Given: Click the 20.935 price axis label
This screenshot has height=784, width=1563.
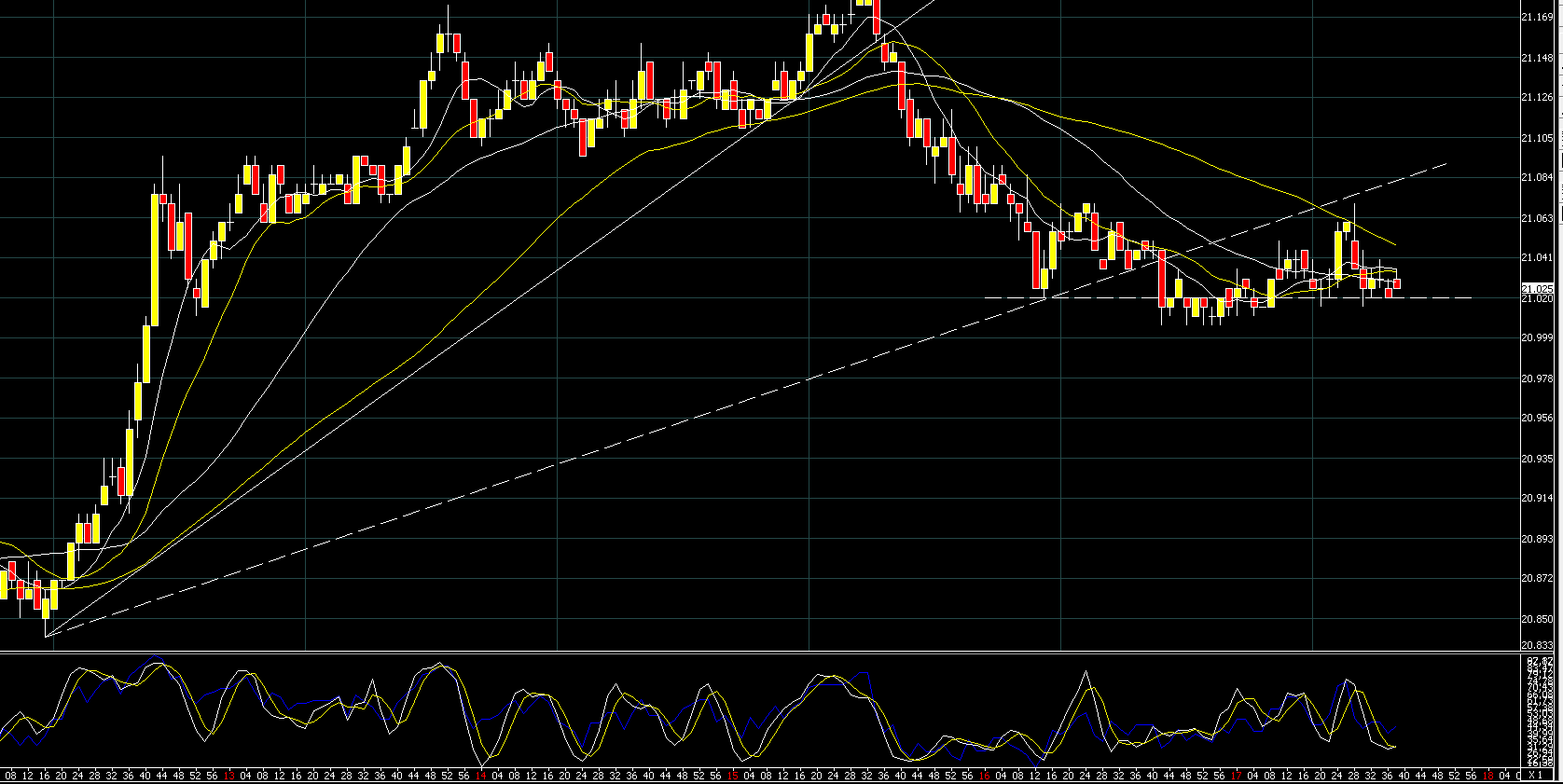Looking at the screenshot, I should (x=1537, y=459).
